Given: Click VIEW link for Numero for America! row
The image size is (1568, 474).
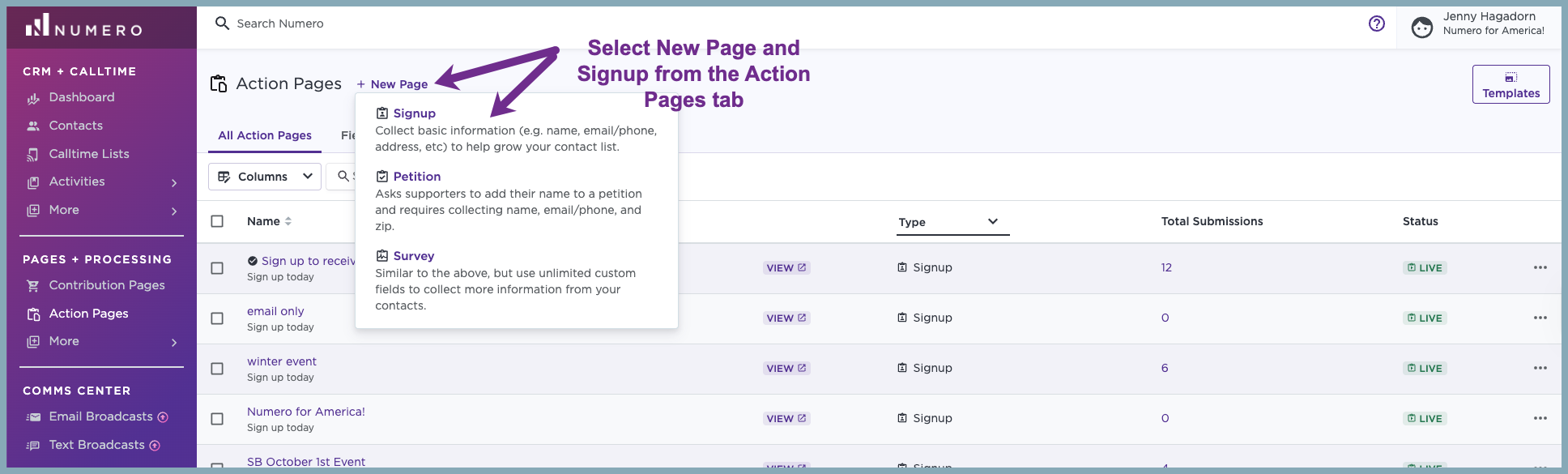Looking at the screenshot, I should [786, 418].
